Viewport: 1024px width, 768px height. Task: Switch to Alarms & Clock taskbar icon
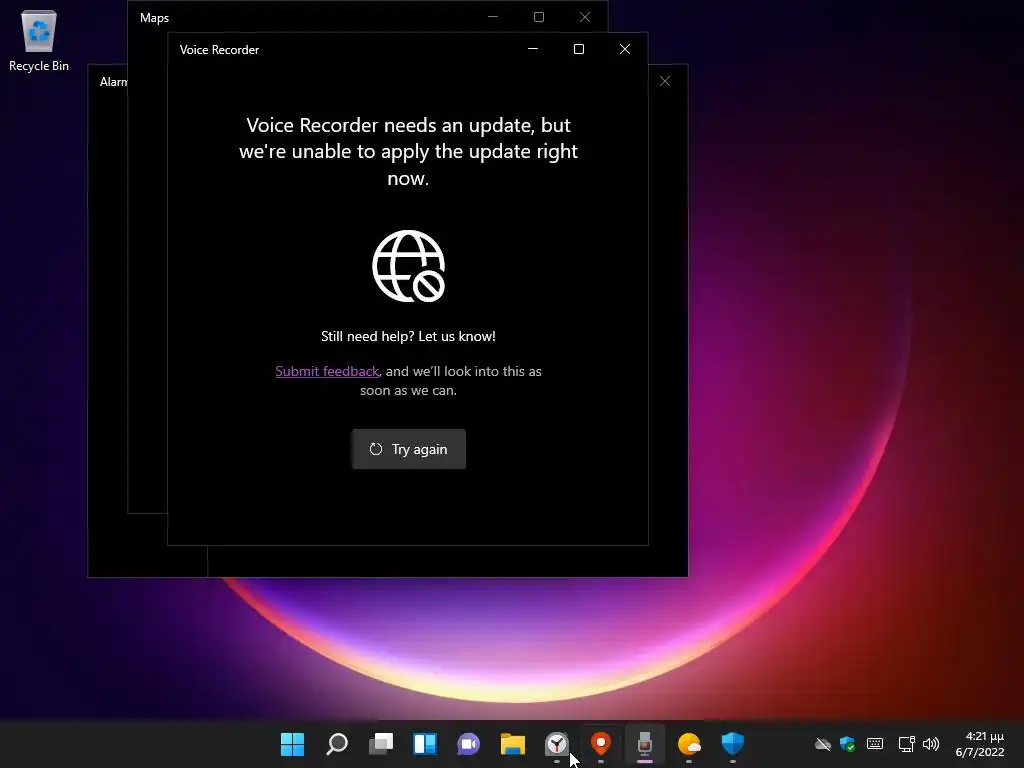coord(556,744)
